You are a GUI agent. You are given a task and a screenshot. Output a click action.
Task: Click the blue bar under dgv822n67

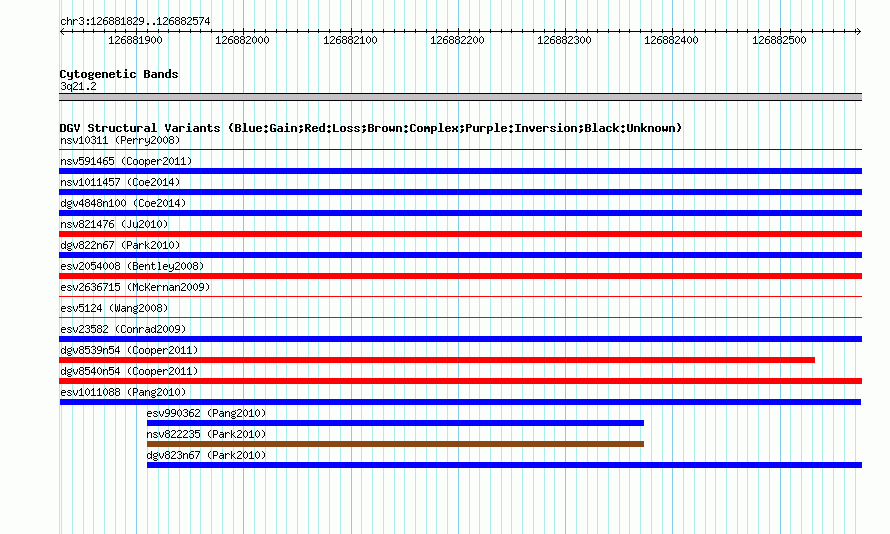pyautogui.click(x=460, y=255)
